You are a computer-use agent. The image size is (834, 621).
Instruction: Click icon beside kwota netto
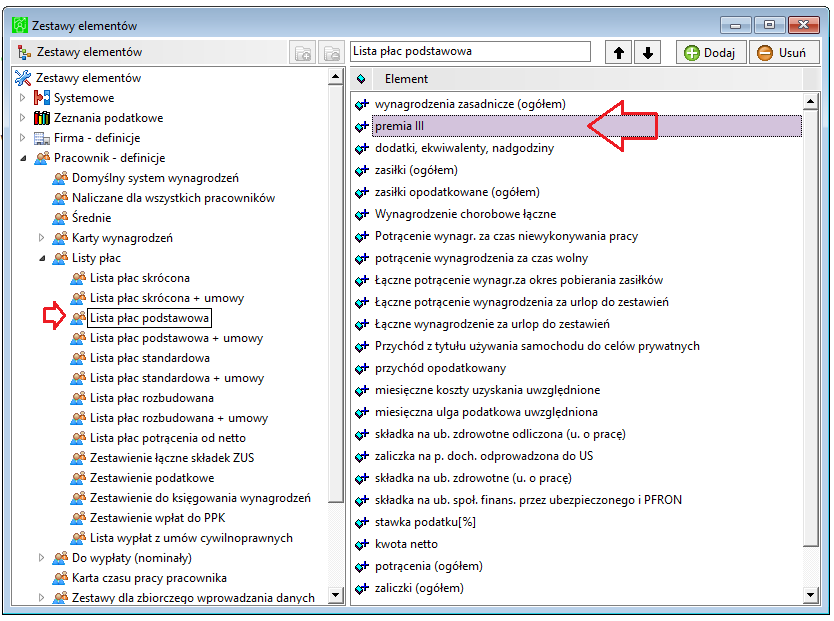362,544
